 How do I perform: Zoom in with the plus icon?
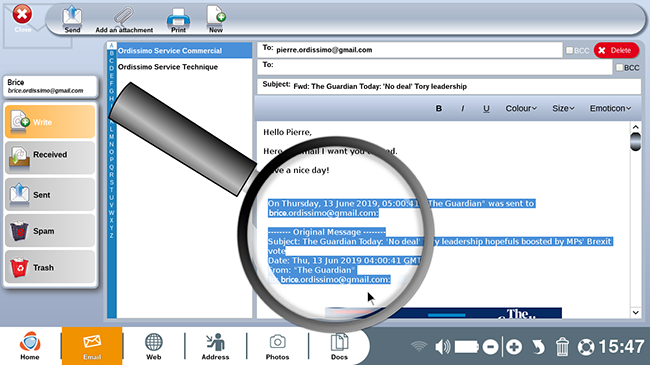point(514,347)
